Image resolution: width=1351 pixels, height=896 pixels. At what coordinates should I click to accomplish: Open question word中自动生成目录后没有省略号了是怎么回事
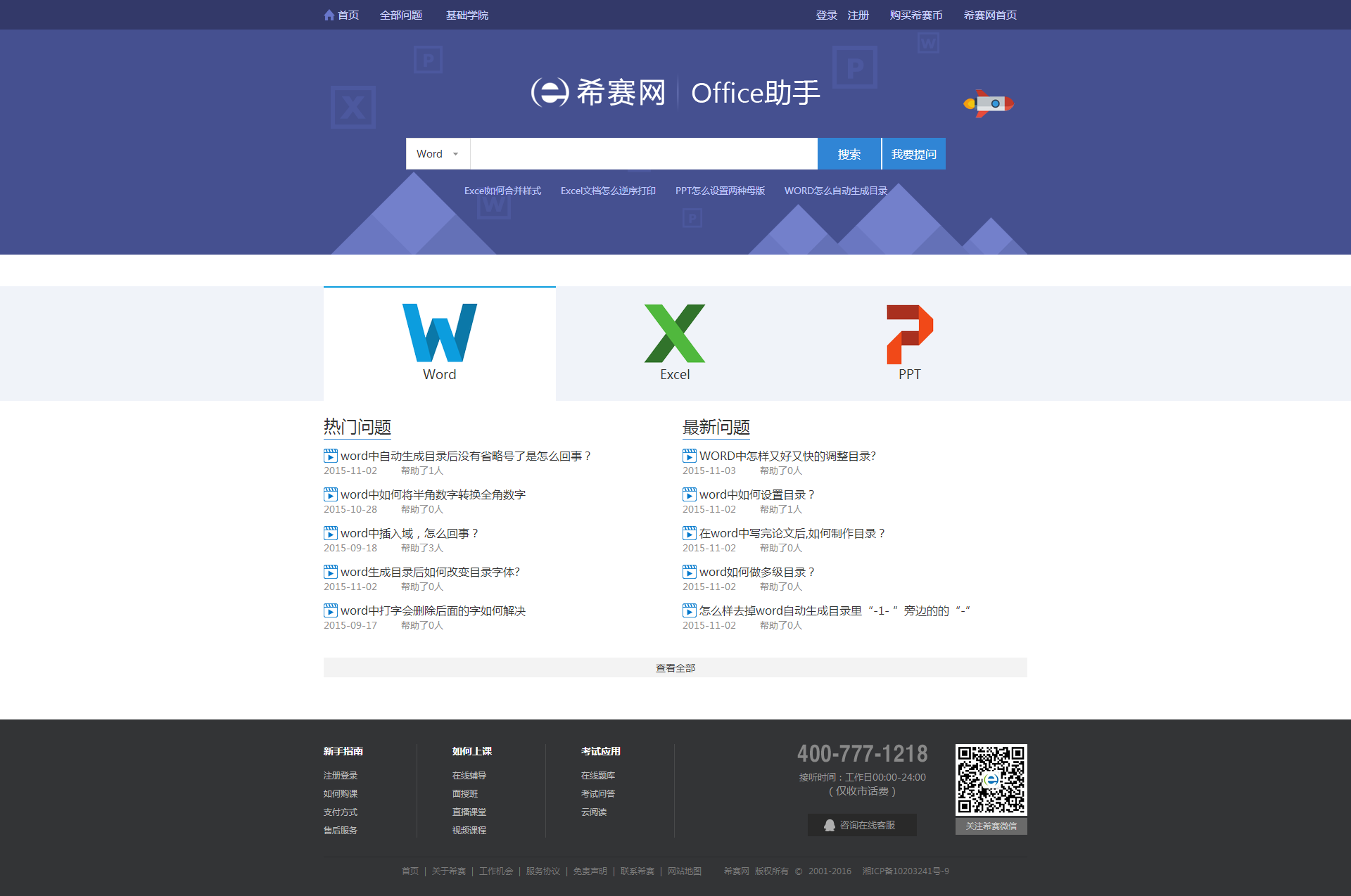pyautogui.click(x=466, y=456)
